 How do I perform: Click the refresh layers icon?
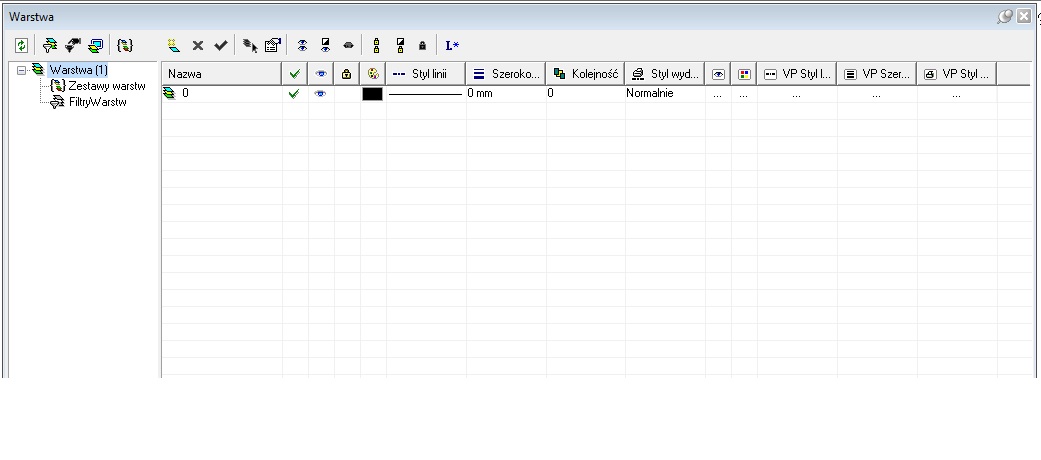pyautogui.click(x=21, y=45)
